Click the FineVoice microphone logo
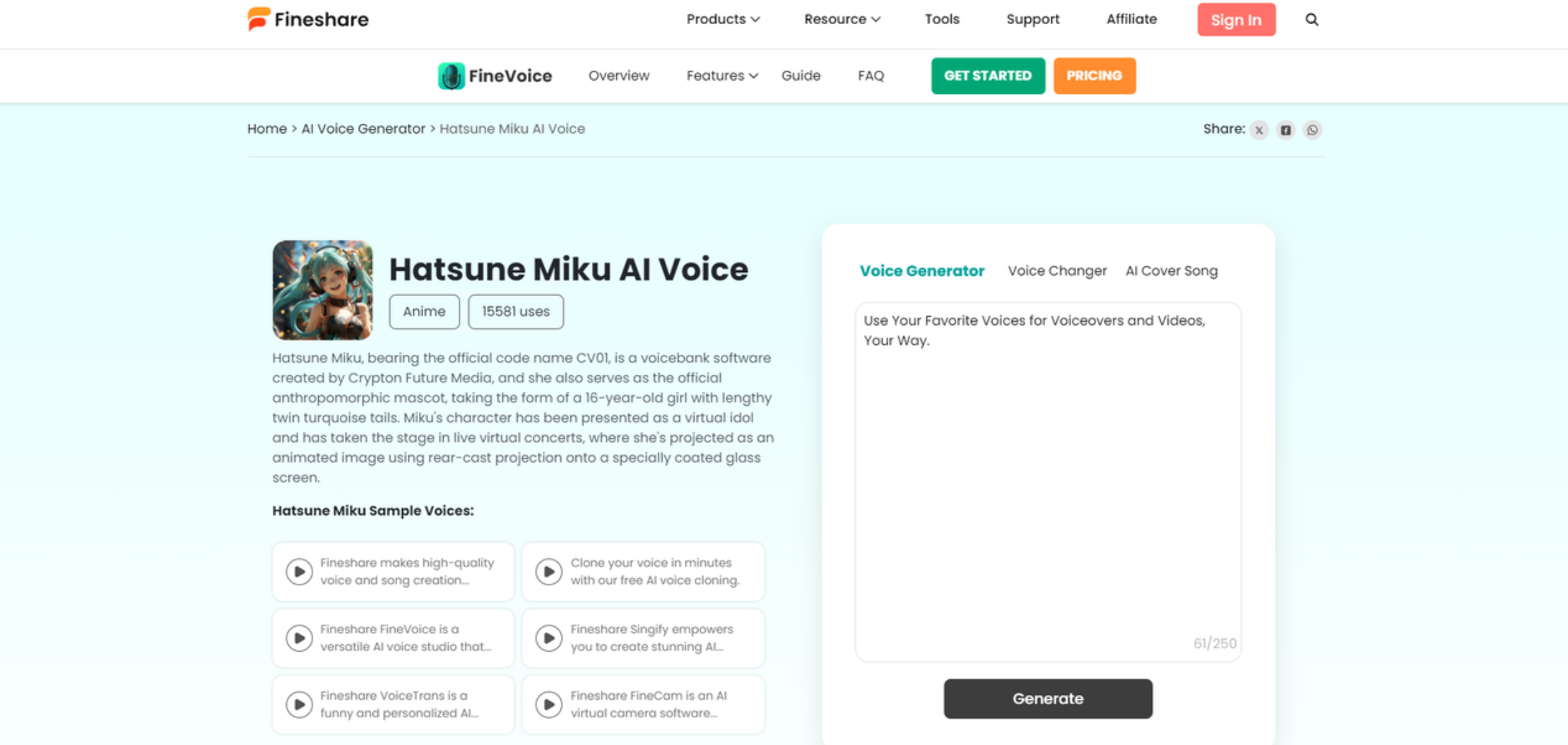 (450, 76)
